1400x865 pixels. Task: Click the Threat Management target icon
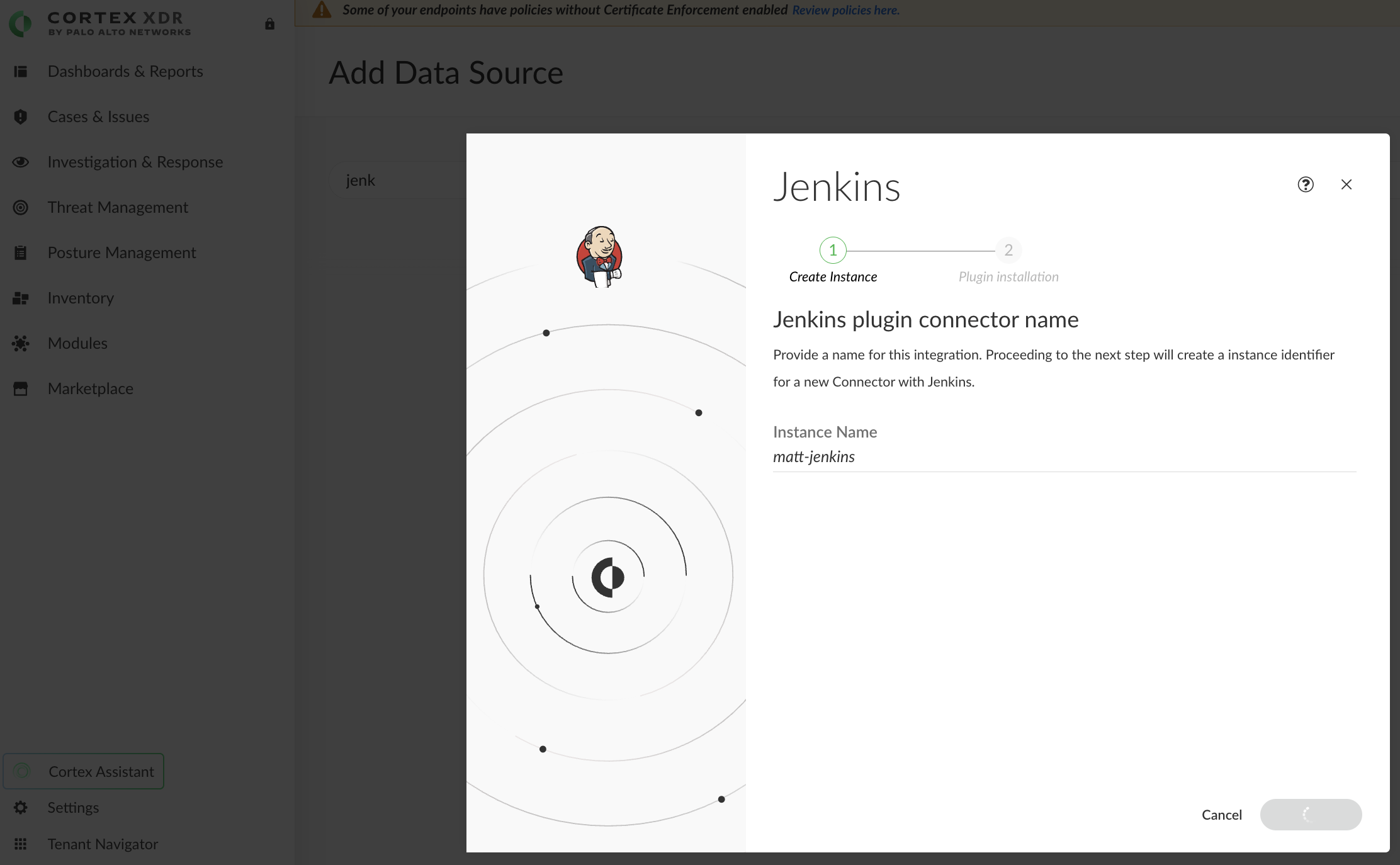pyautogui.click(x=21, y=208)
